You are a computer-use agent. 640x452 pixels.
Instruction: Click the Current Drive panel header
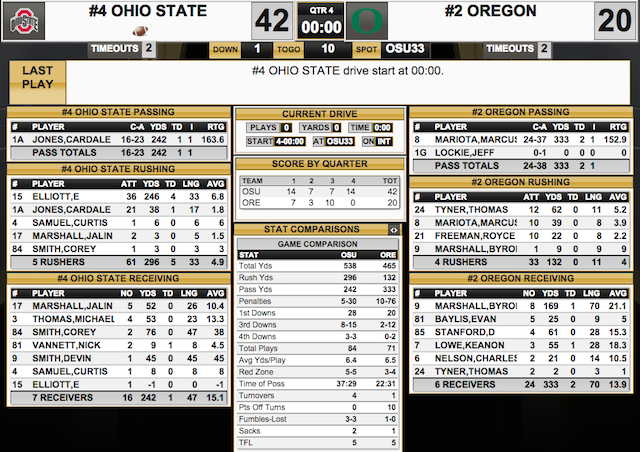point(320,114)
